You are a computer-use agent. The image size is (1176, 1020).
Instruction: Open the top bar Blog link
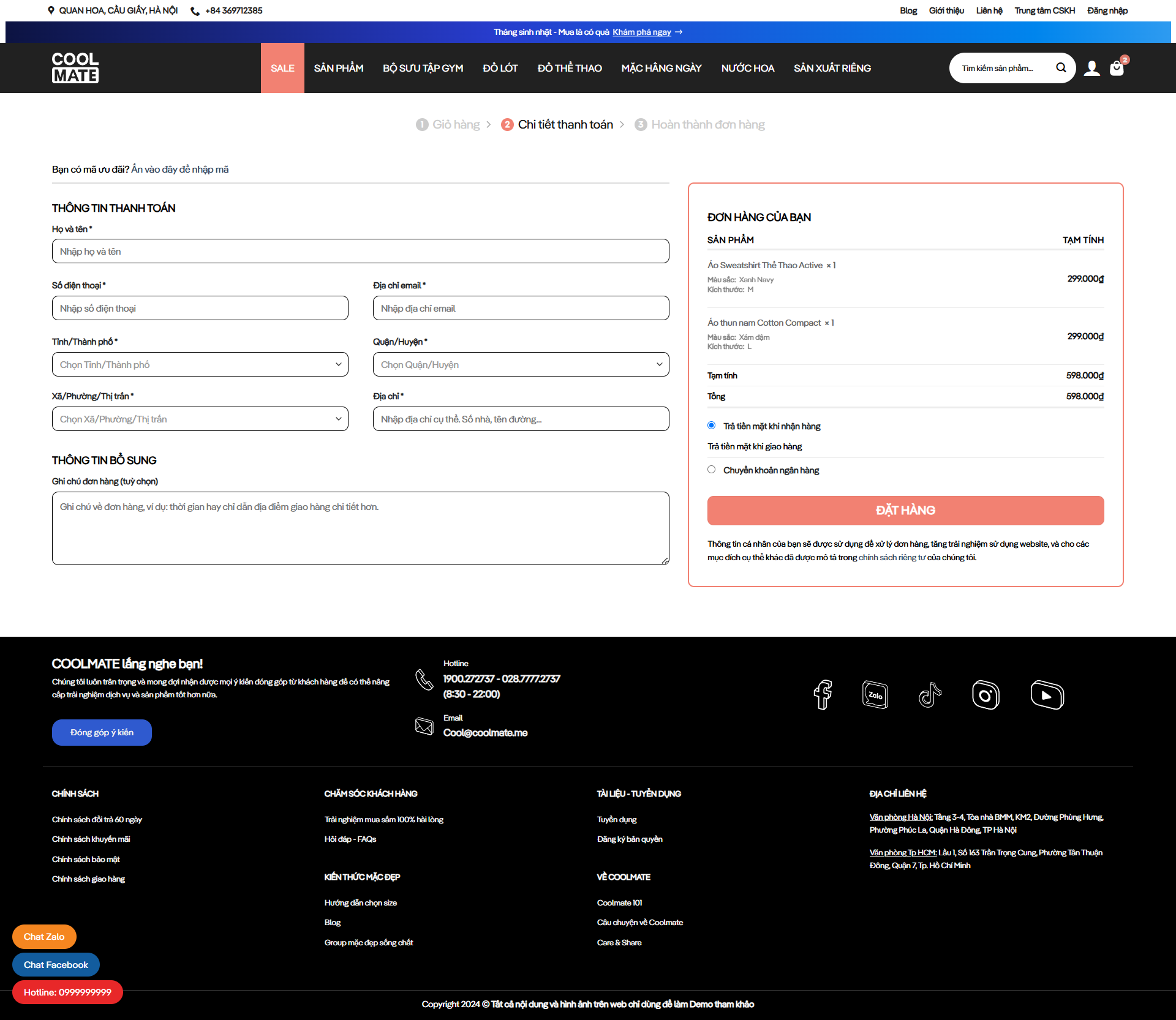(908, 10)
